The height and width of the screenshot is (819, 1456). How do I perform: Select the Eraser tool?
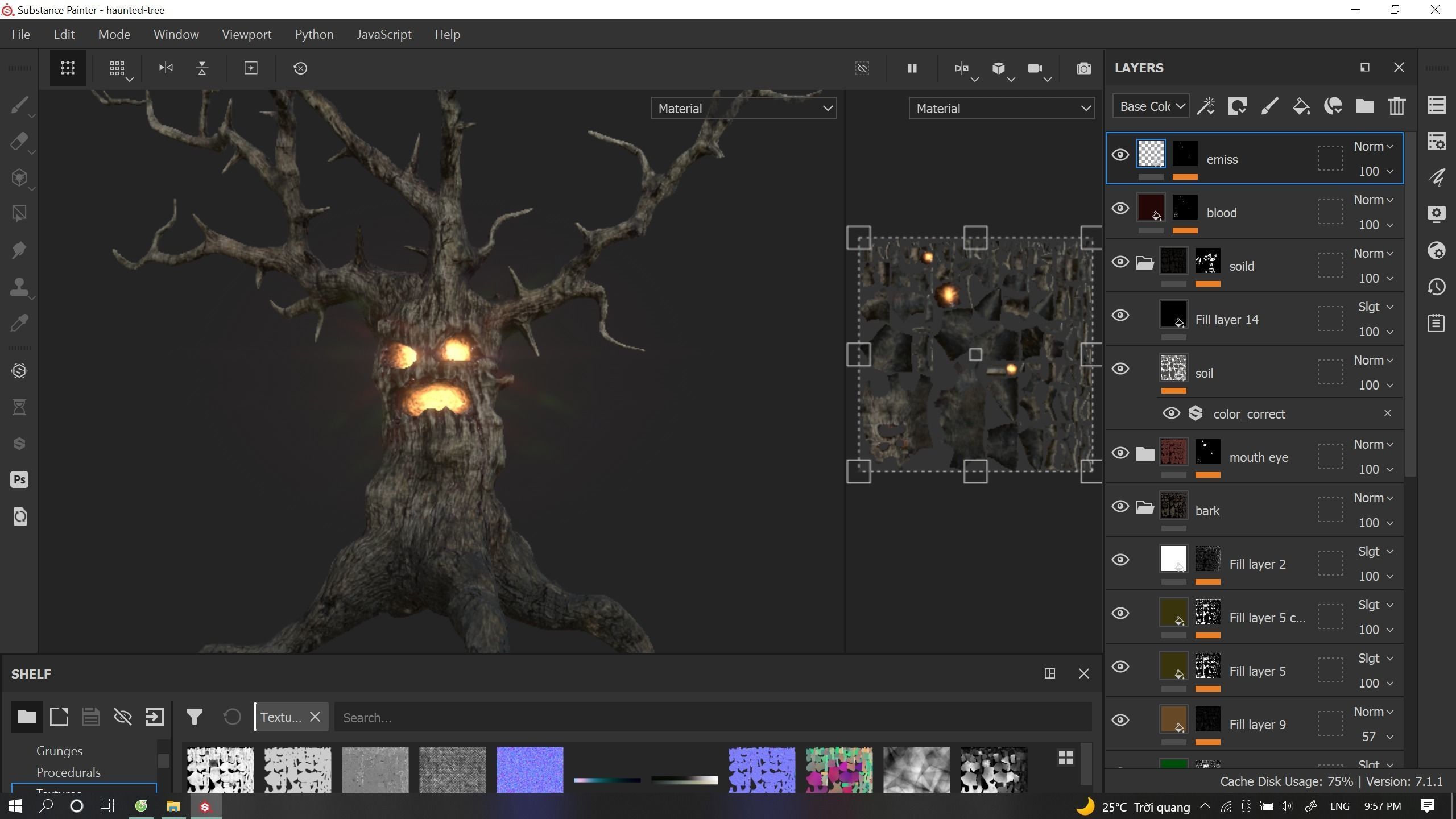click(19, 142)
